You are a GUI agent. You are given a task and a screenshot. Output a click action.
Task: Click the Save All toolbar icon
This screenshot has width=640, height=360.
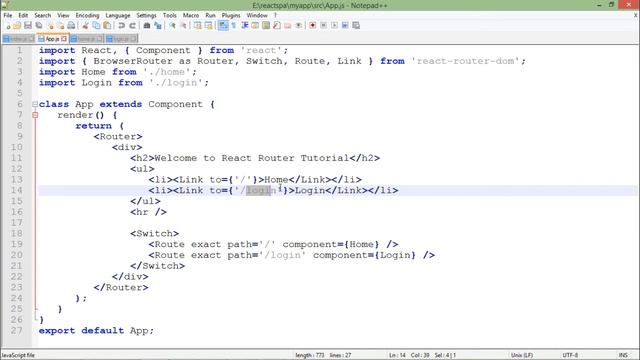pyautogui.click(x=39, y=25)
